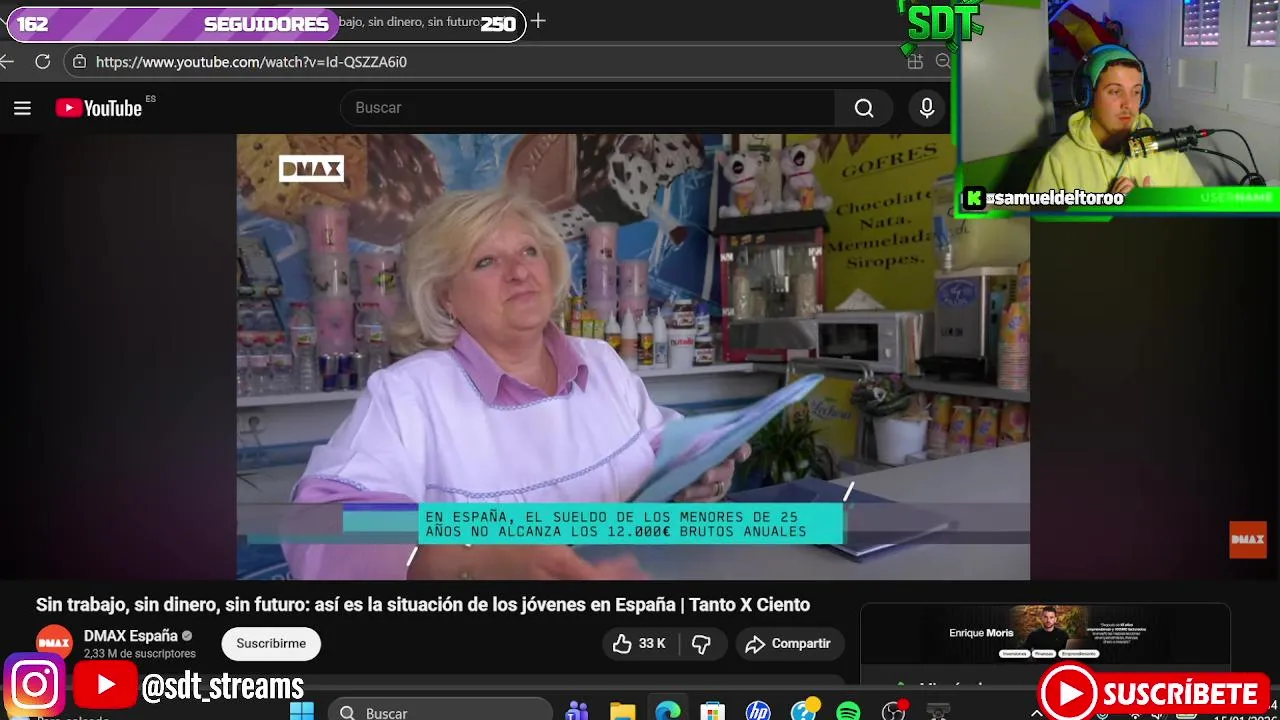The image size is (1280, 720).
Task: Click the video player to pause playback
Action: coord(633,357)
